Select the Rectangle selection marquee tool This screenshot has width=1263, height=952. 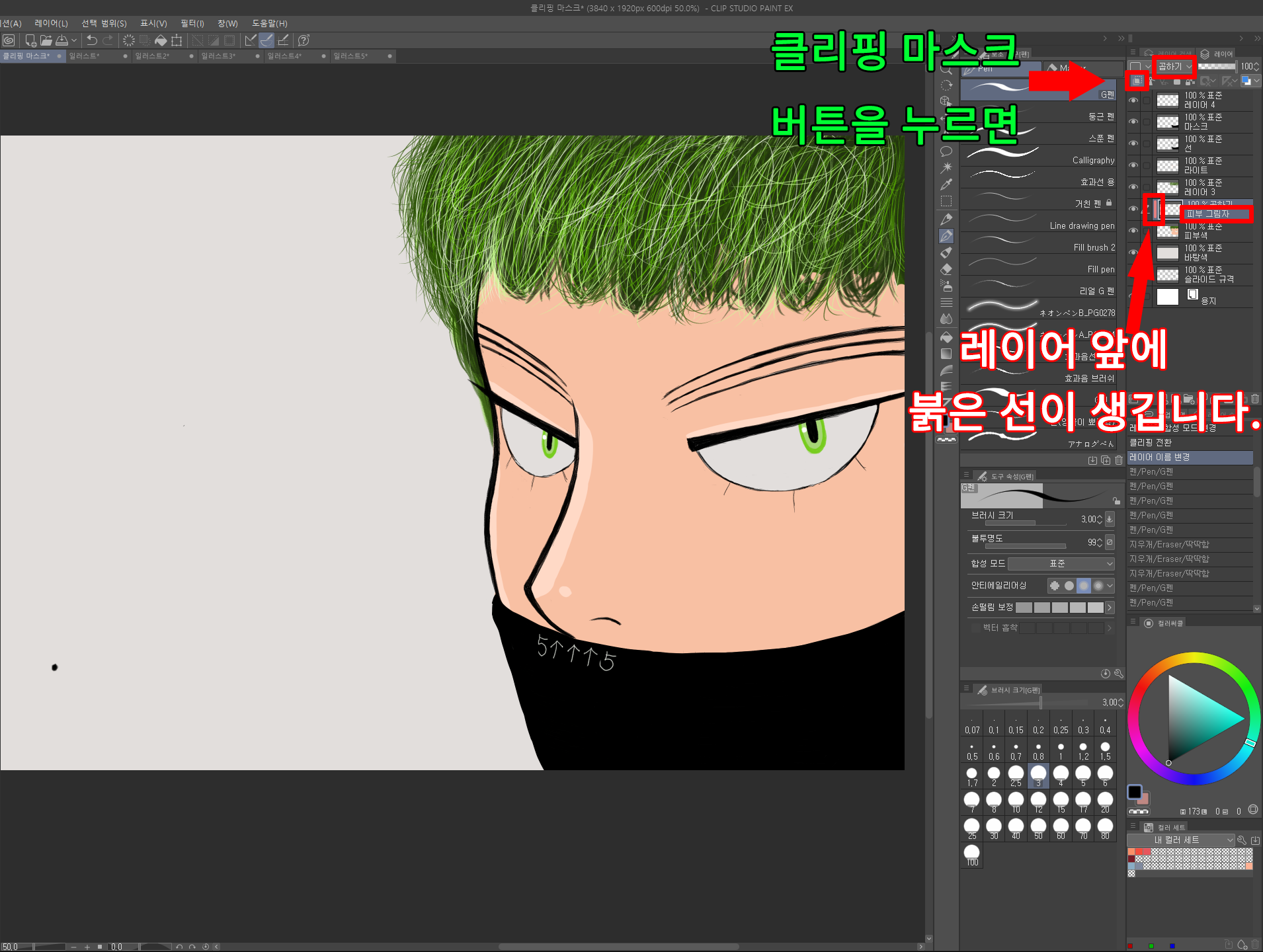click(946, 201)
